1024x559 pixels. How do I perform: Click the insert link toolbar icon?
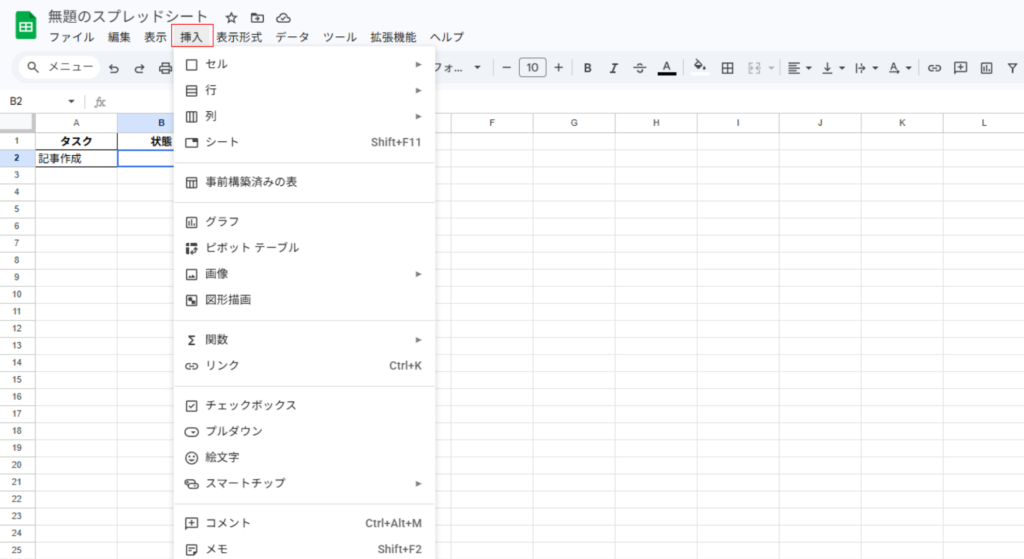click(935, 68)
